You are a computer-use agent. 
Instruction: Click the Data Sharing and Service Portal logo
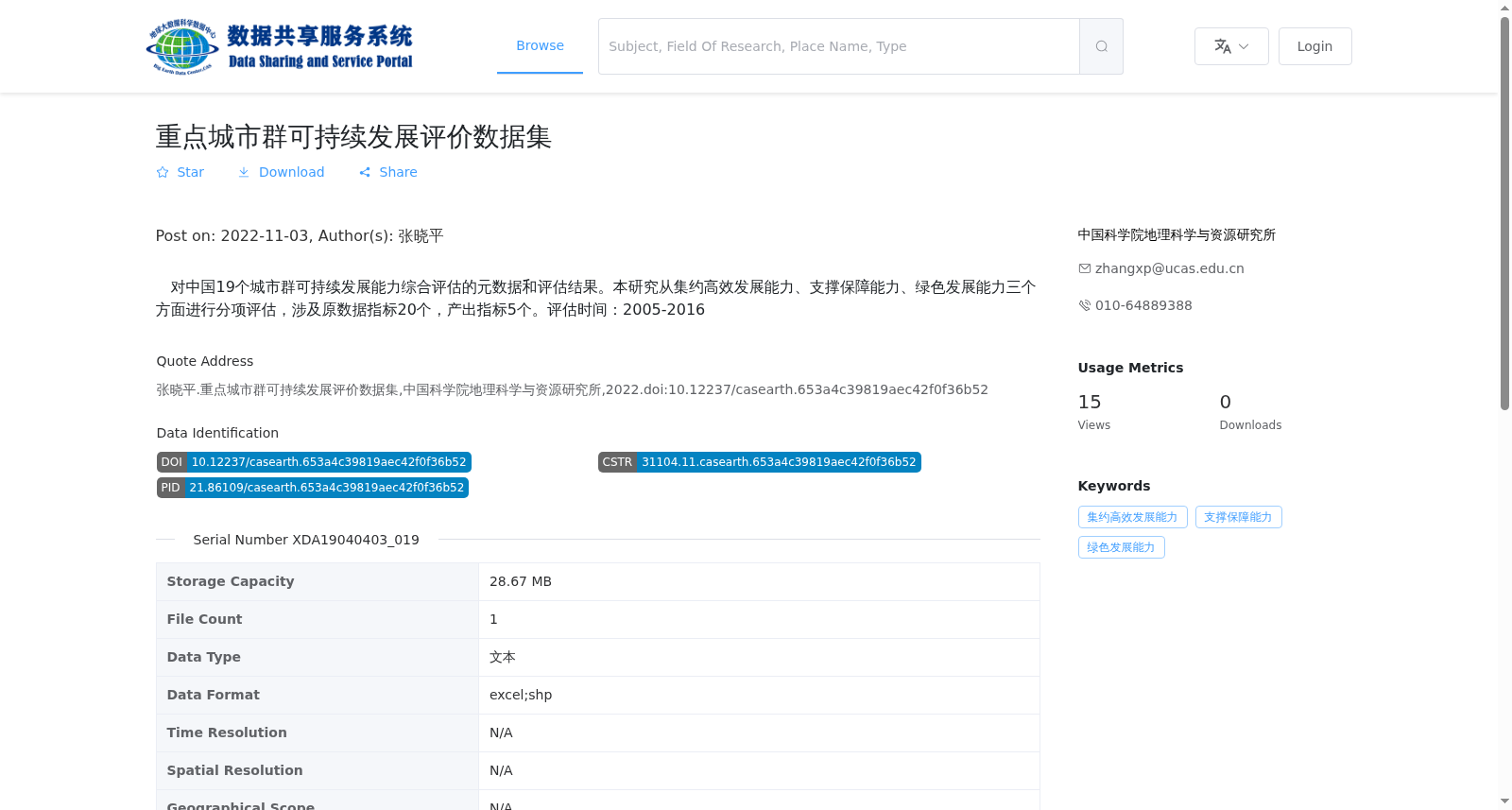click(280, 46)
